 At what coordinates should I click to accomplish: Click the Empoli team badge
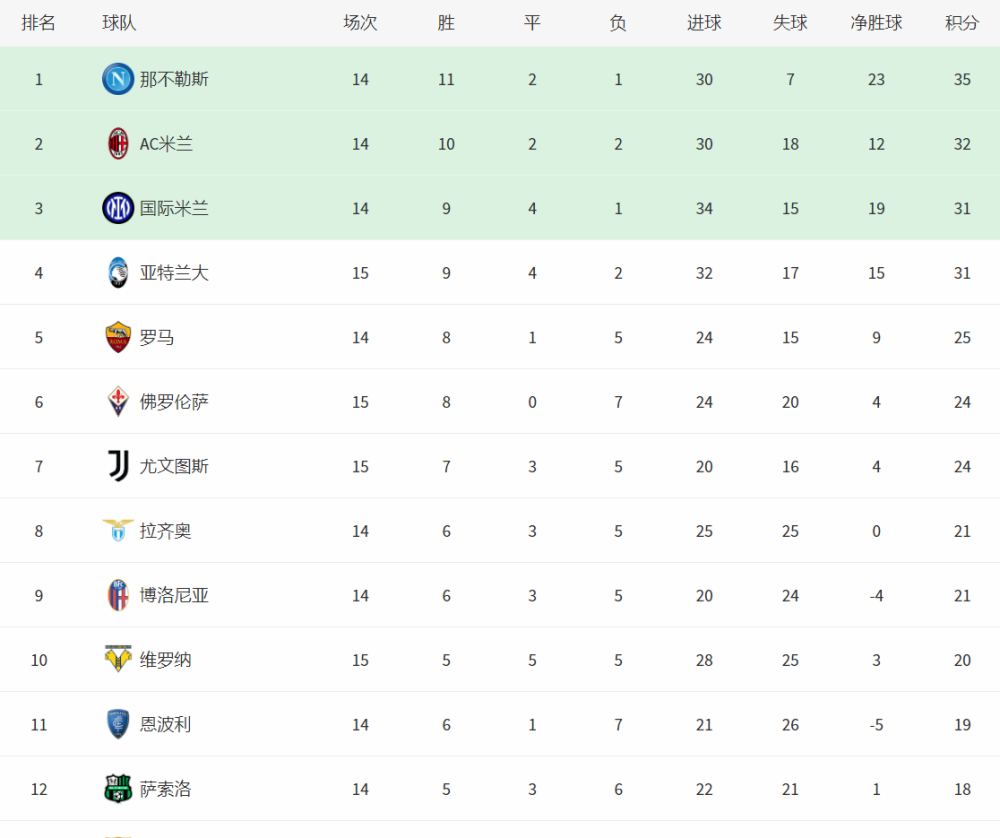tap(118, 724)
